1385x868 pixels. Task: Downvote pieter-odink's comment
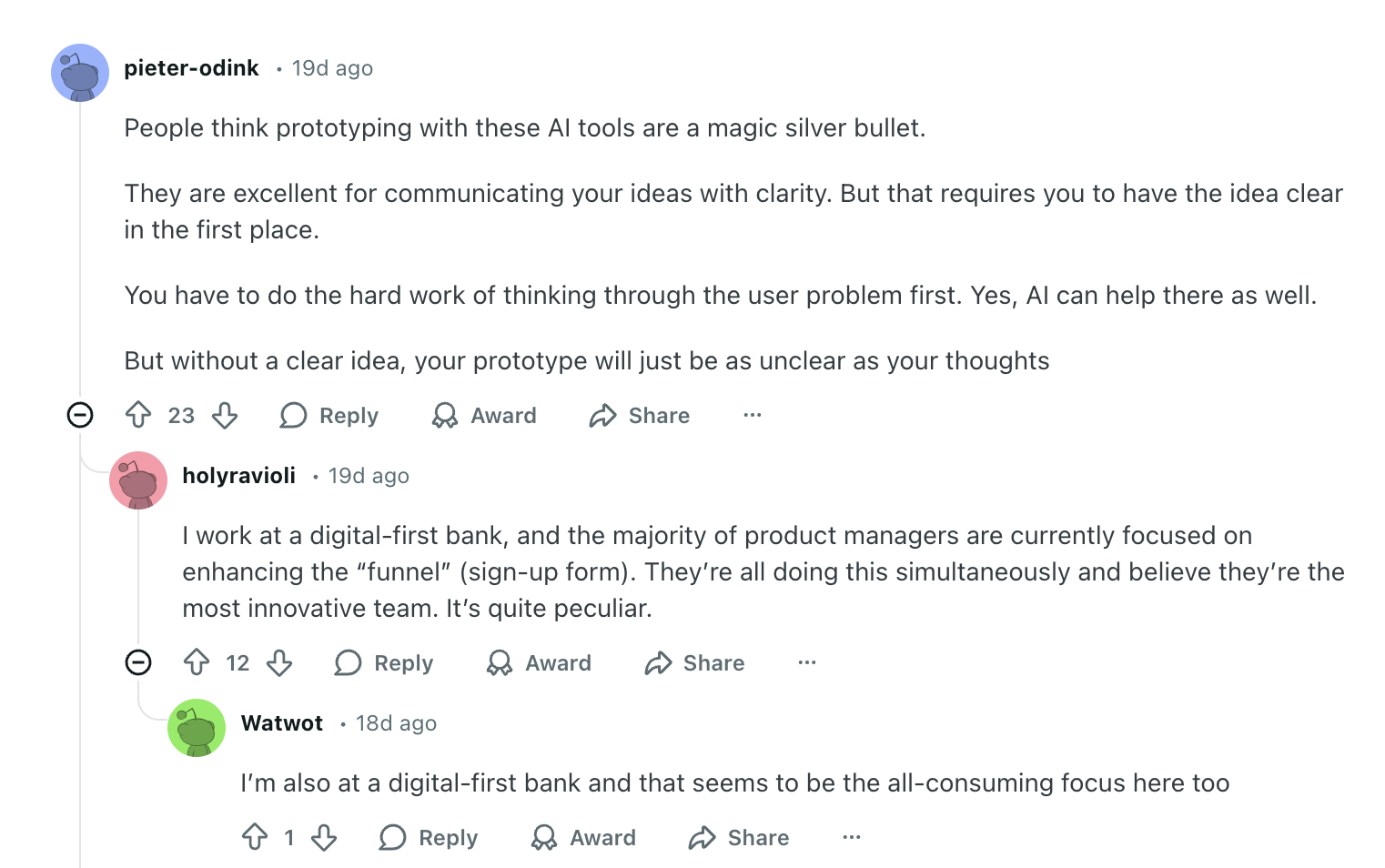click(x=225, y=416)
